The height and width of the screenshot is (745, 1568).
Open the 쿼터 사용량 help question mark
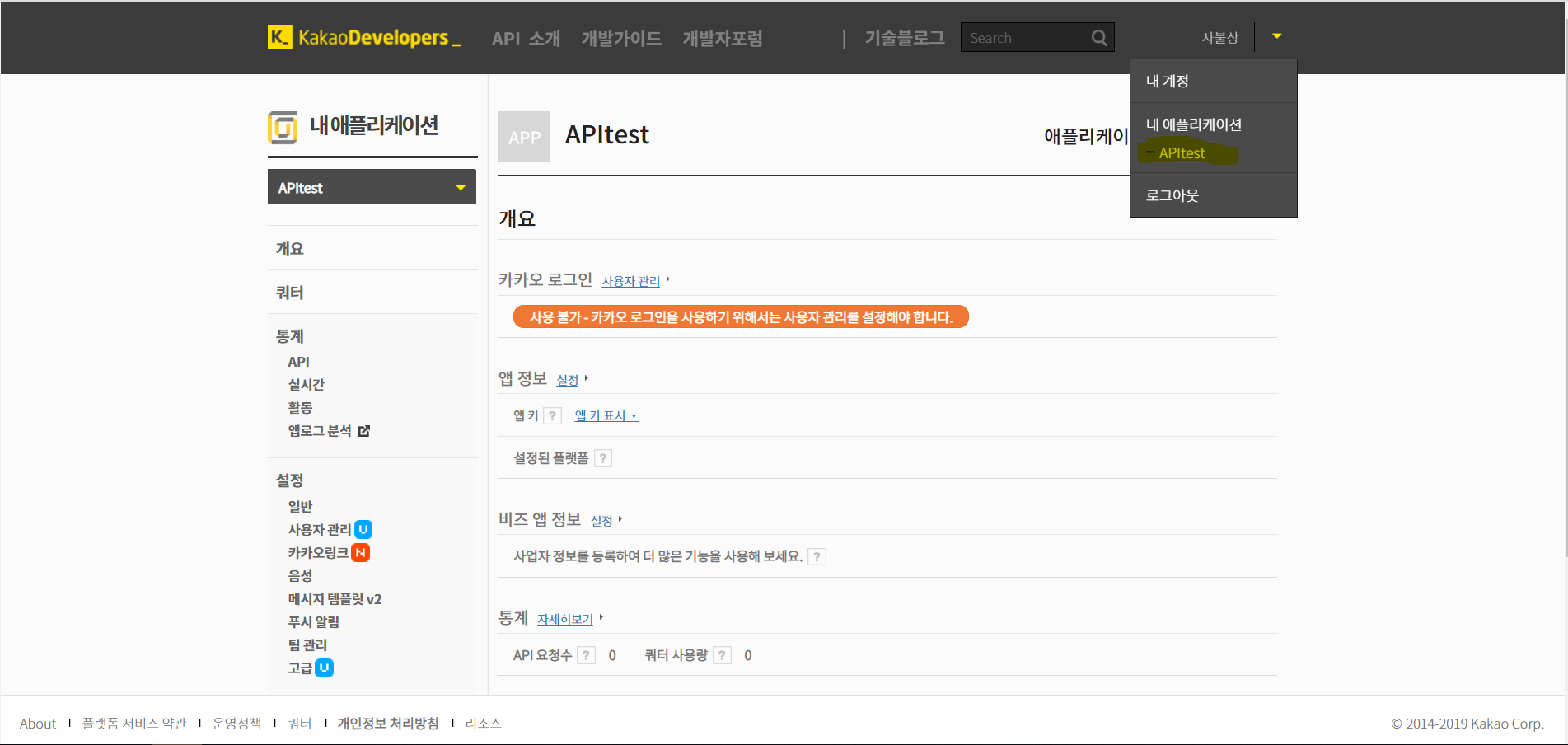tap(722, 655)
